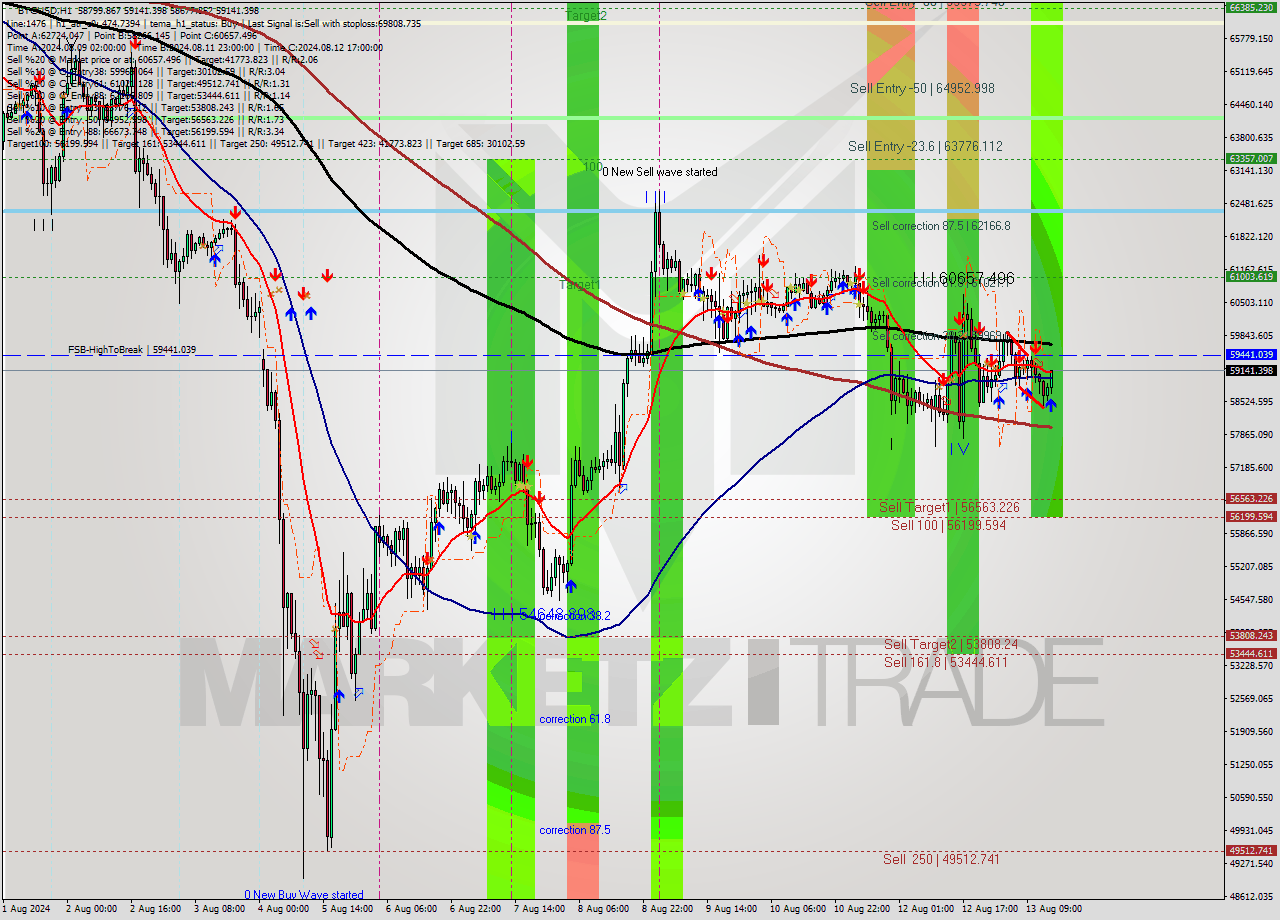
Task: Click the 48612.035 price axis value
Action: click(1251, 897)
